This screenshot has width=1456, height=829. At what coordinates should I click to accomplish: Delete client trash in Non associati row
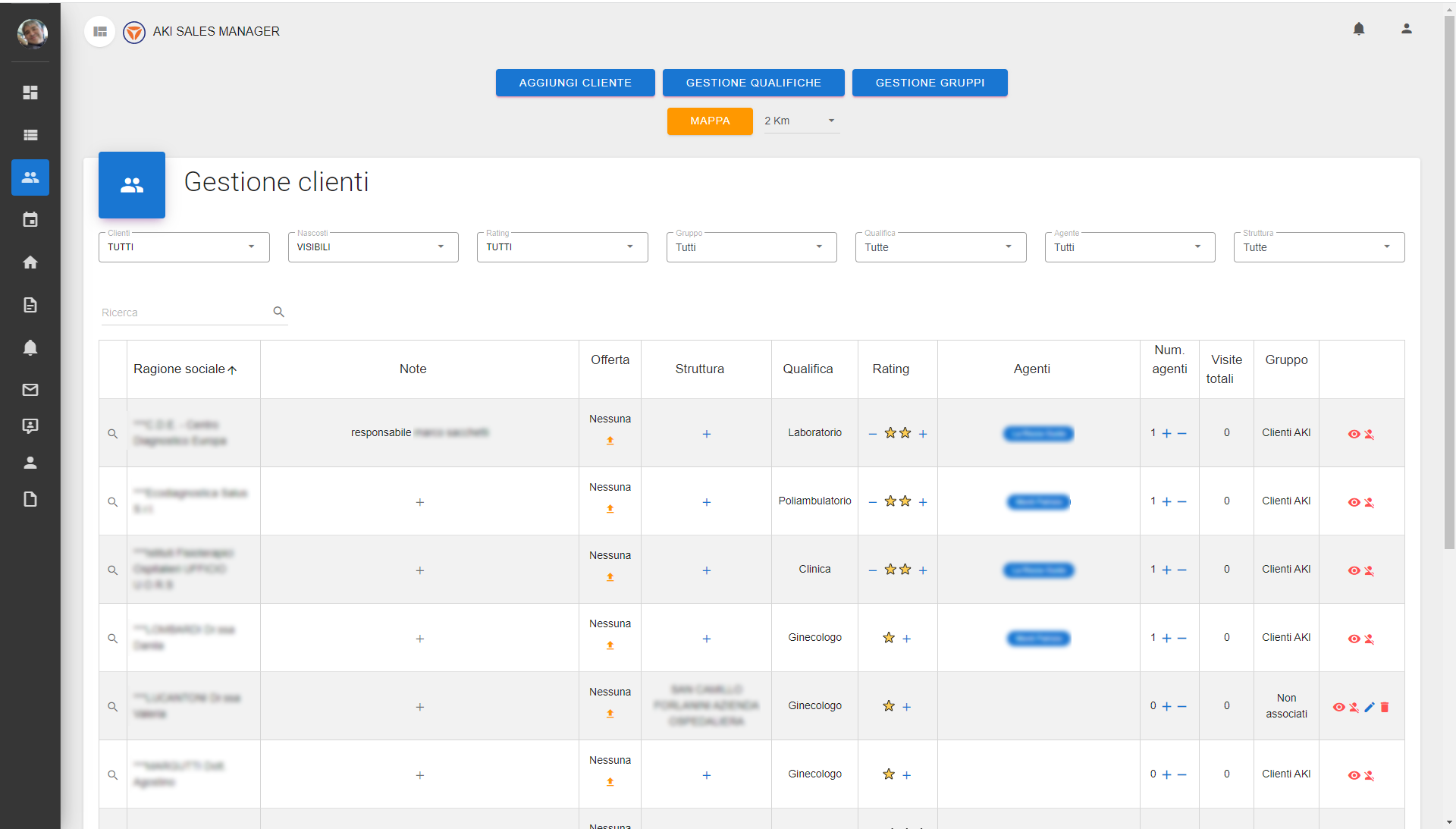pos(1385,707)
